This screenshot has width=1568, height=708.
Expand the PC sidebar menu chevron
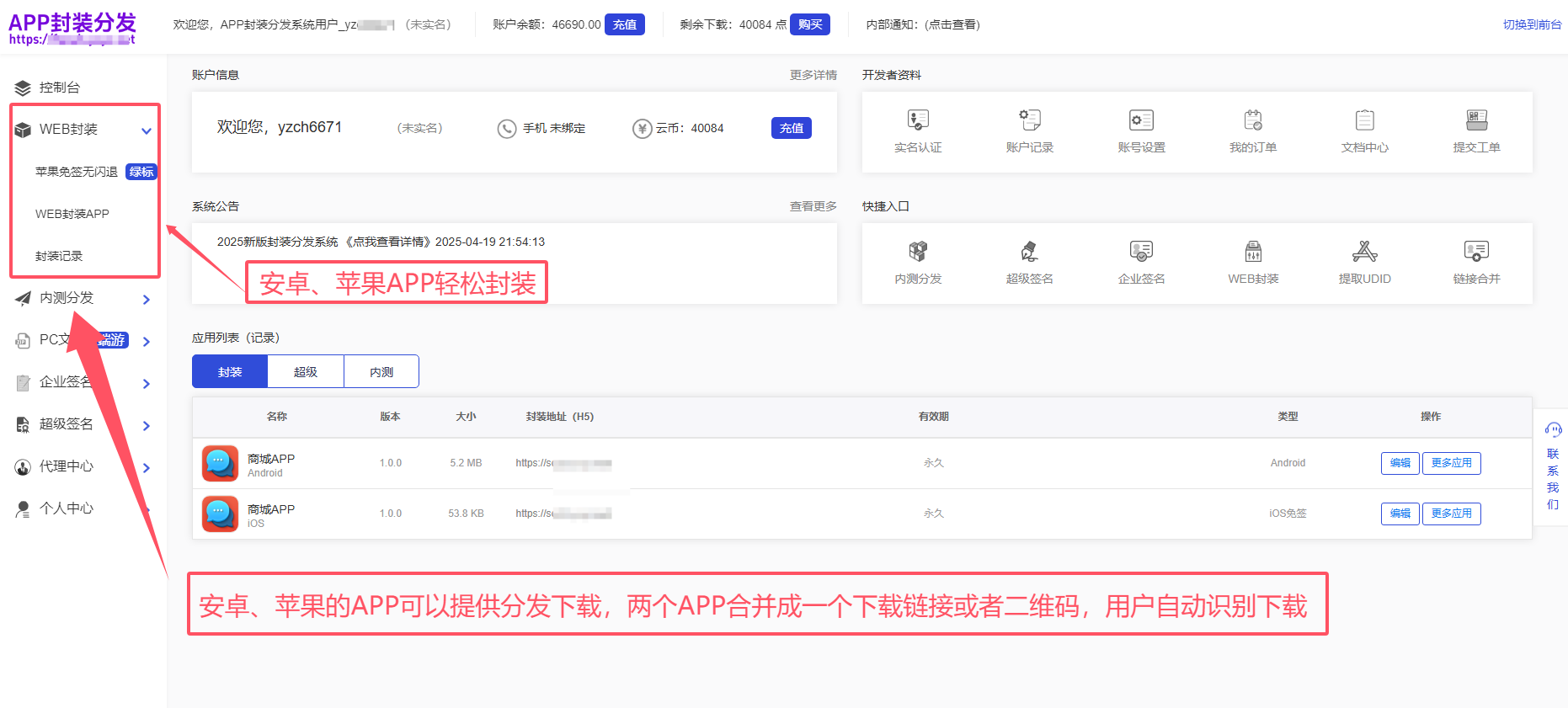click(147, 342)
